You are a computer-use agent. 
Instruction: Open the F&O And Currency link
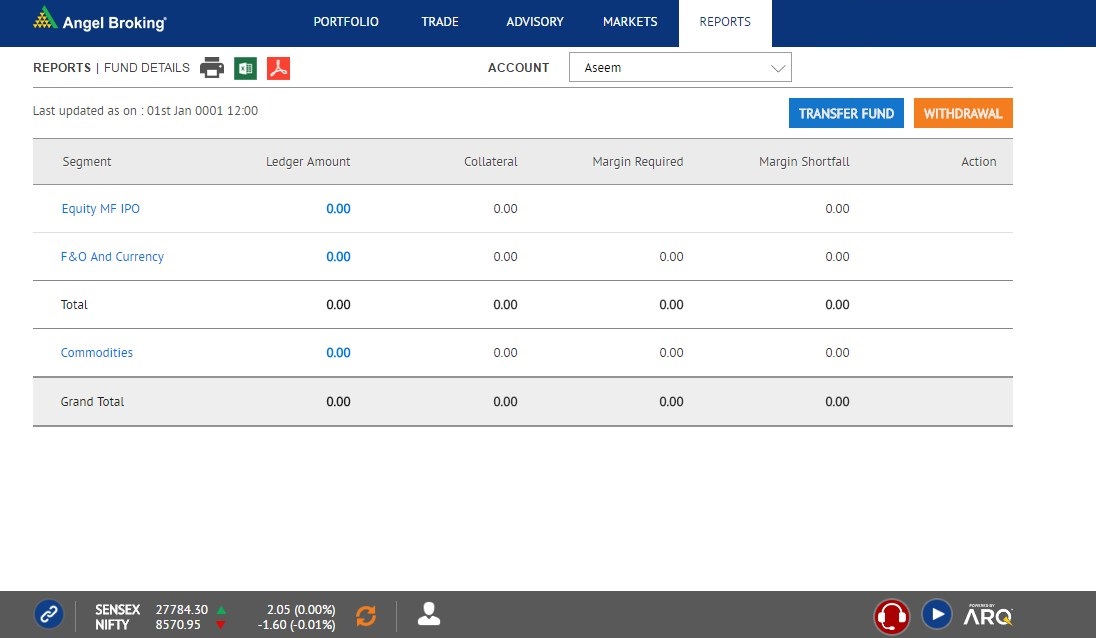(112, 257)
